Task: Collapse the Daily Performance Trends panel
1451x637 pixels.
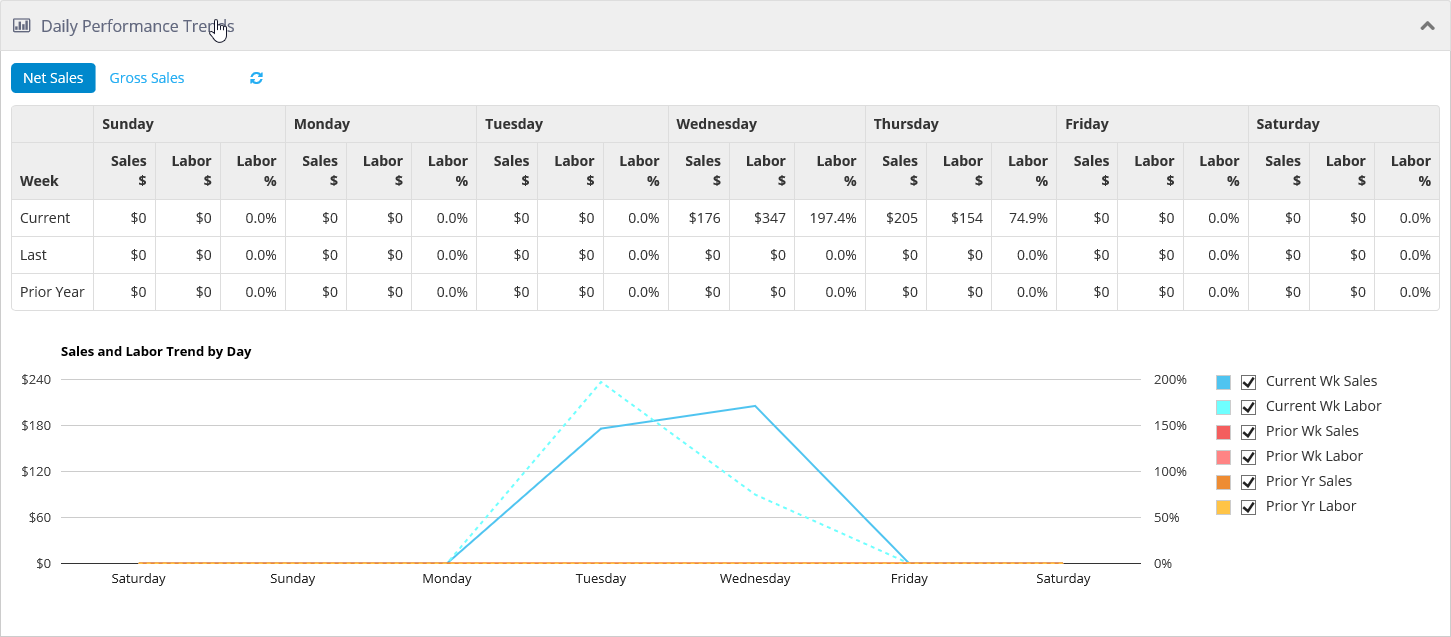Action: pyautogui.click(x=1427, y=26)
